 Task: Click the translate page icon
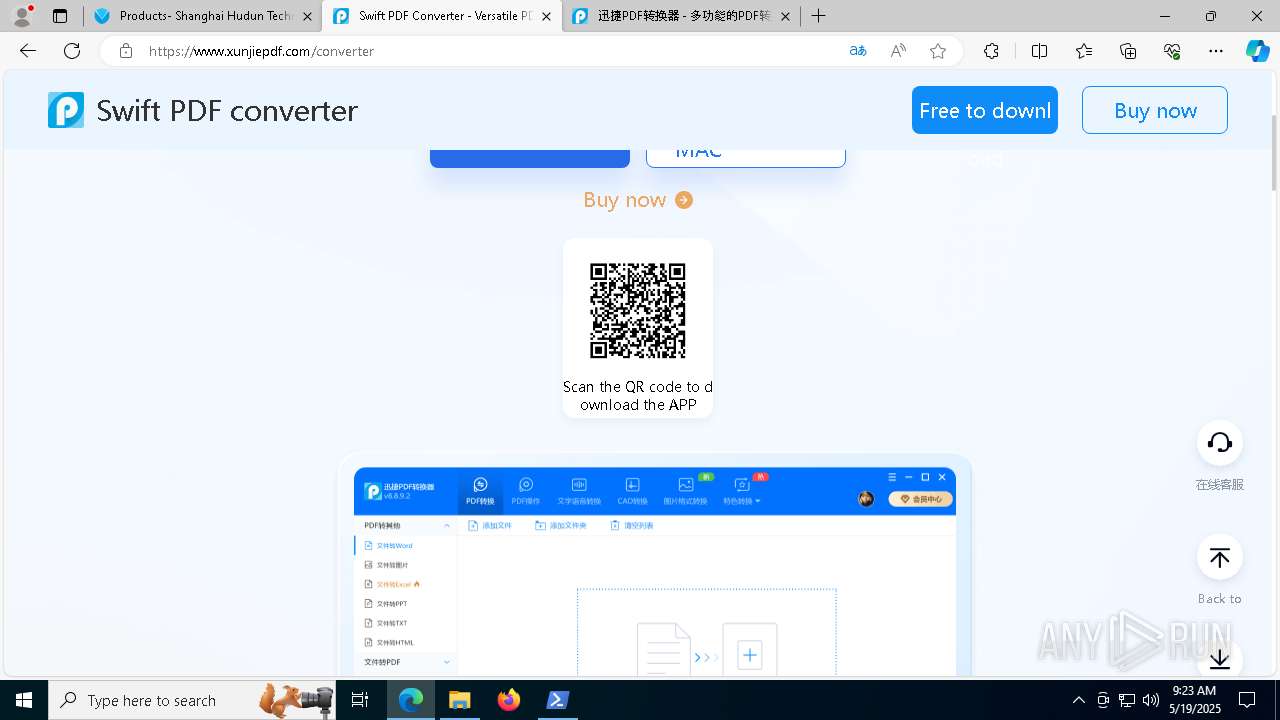tap(858, 51)
